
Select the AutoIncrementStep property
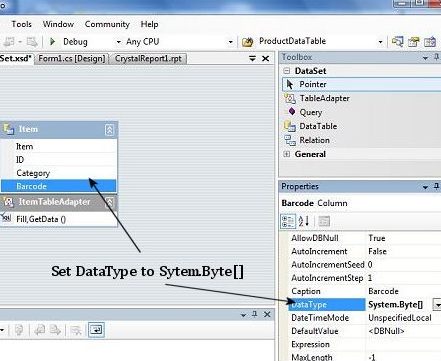[365, 278]
